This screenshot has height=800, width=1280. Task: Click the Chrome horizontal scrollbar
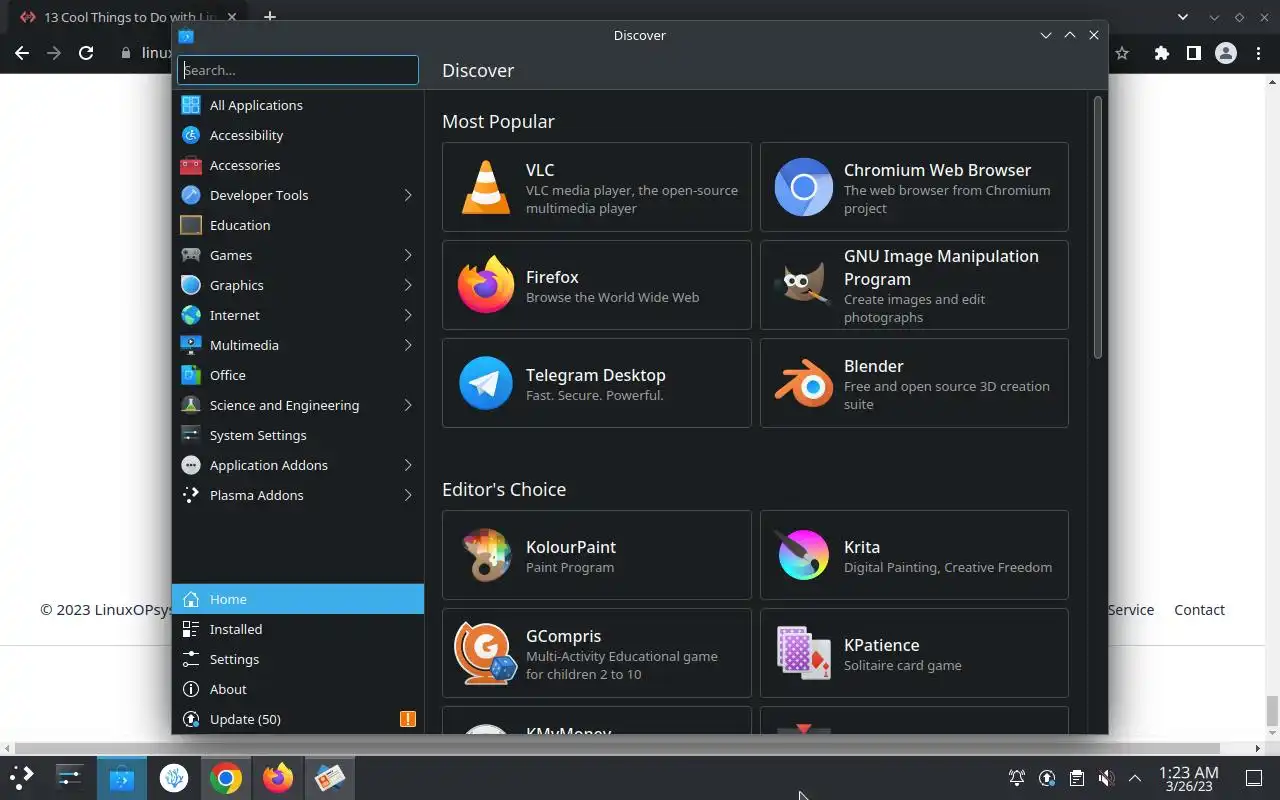pos(615,748)
